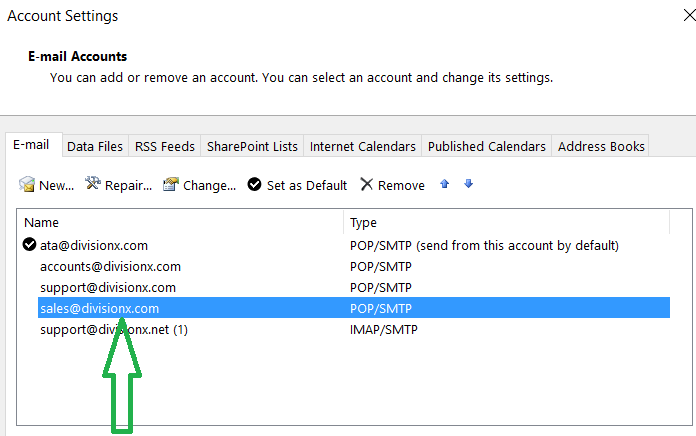Switch to the Data Files tab

click(x=95, y=146)
